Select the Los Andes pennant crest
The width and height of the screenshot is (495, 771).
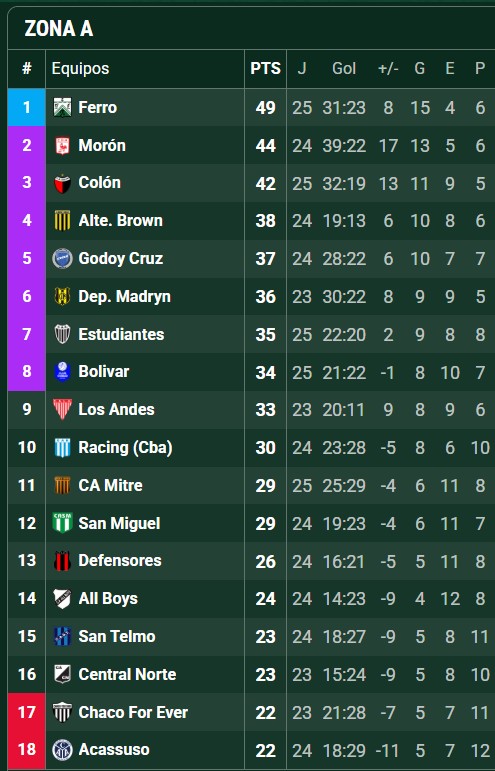(x=62, y=409)
